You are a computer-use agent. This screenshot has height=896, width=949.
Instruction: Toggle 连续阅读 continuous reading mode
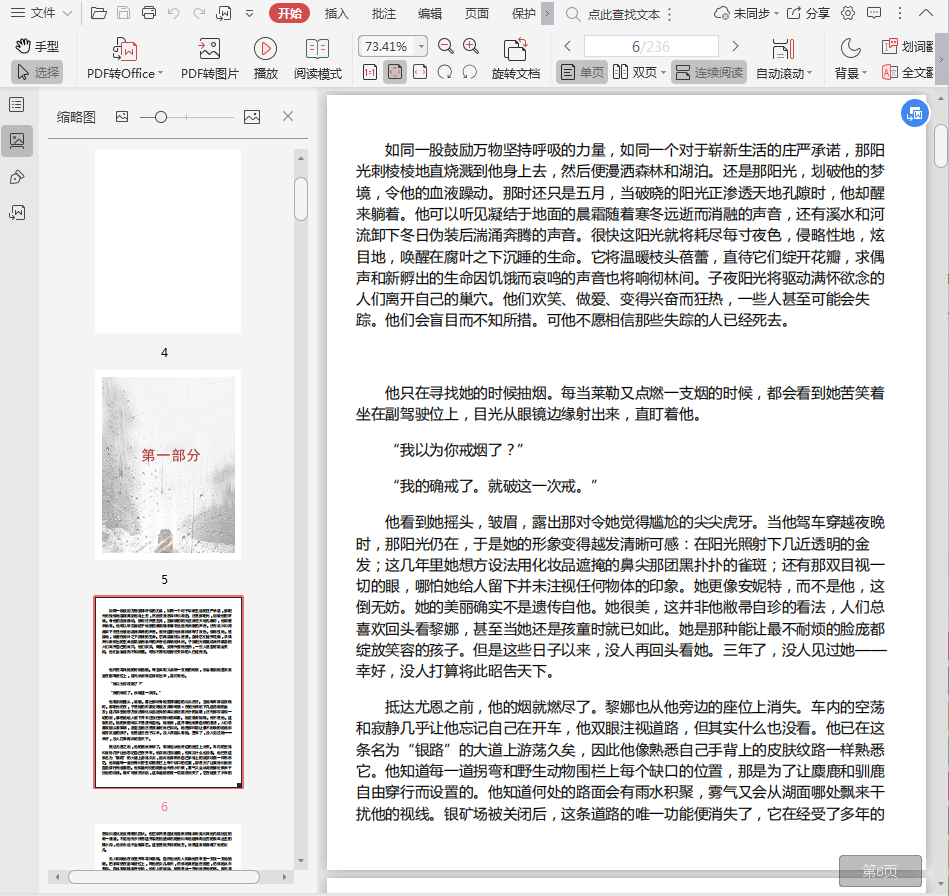(709, 73)
